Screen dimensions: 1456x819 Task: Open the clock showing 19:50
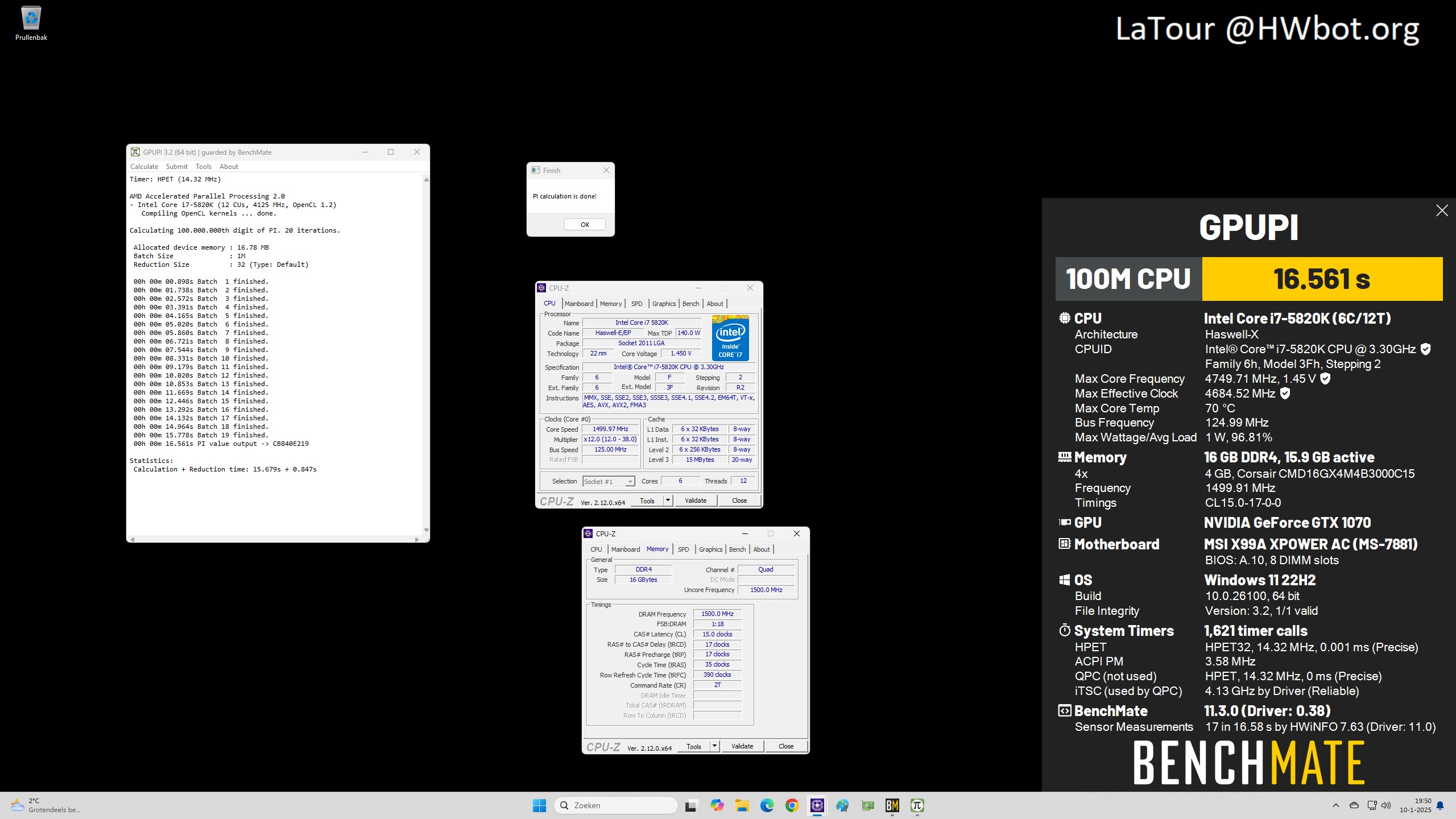(1416, 805)
